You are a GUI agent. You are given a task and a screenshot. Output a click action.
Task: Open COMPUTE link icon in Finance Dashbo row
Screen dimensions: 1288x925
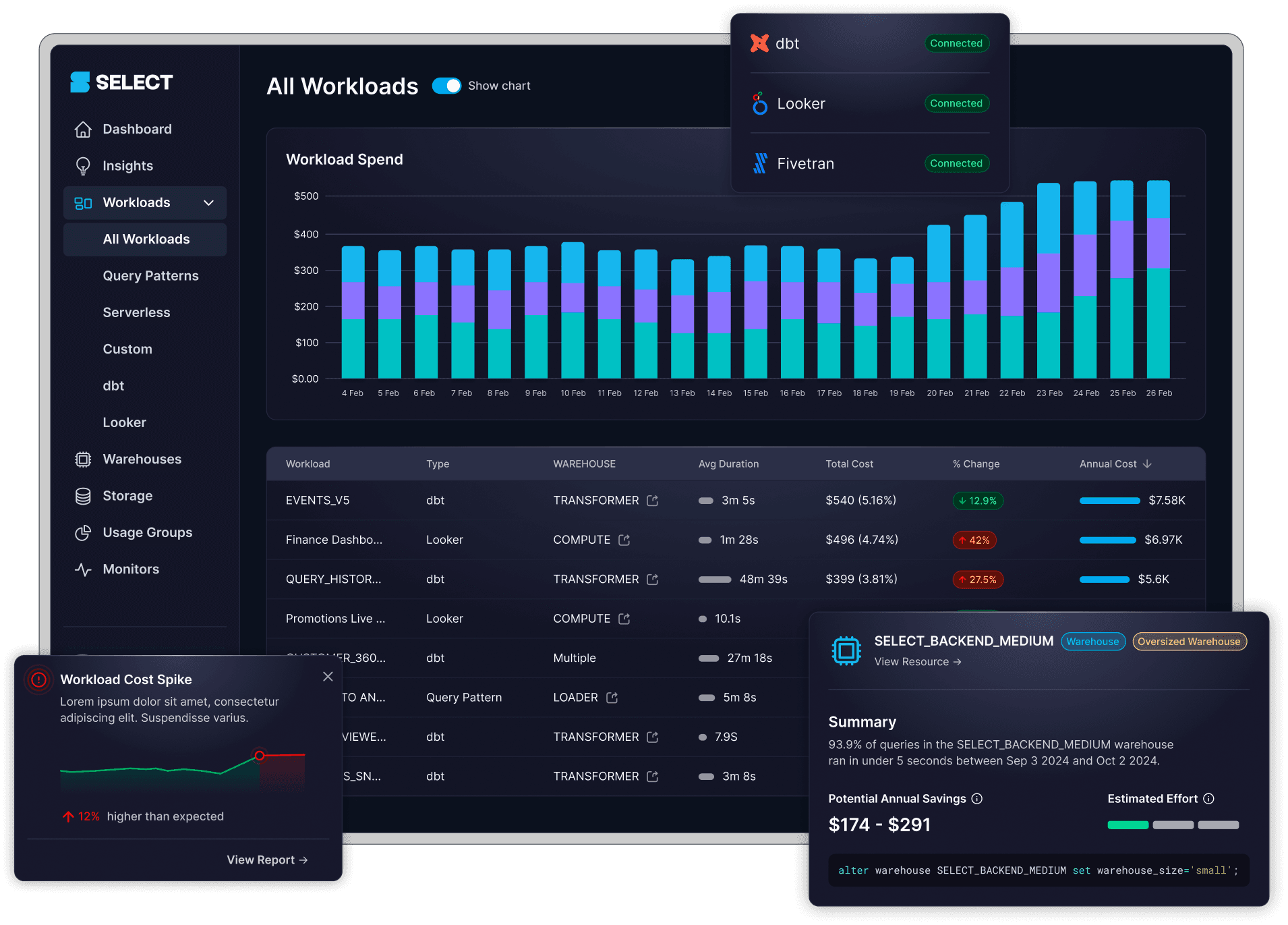point(624,540)
